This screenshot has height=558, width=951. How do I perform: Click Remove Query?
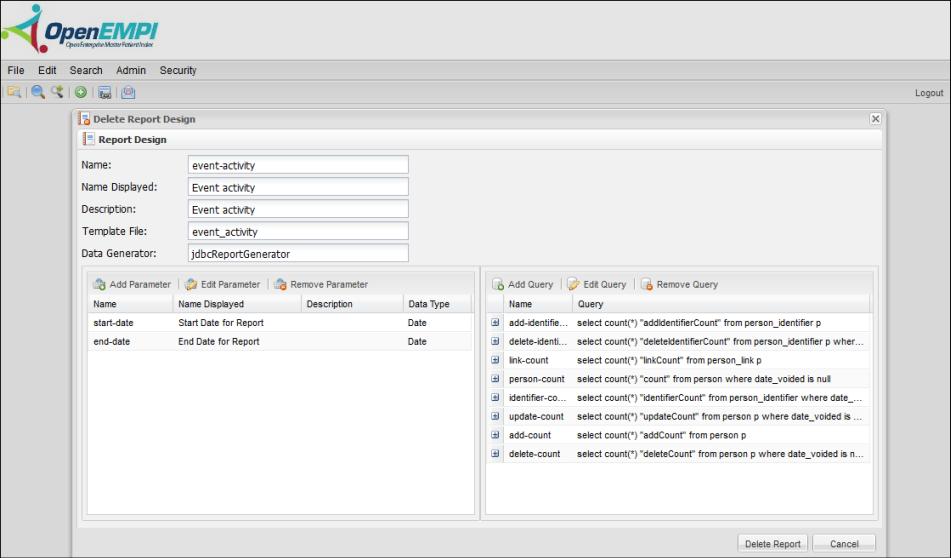point(679,284)
